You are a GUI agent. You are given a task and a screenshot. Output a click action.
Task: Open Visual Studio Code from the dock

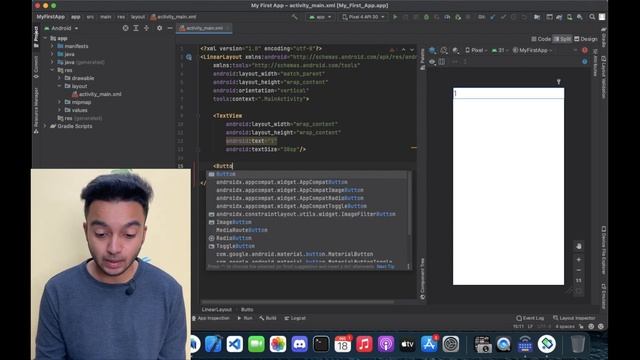coord(235,344)
